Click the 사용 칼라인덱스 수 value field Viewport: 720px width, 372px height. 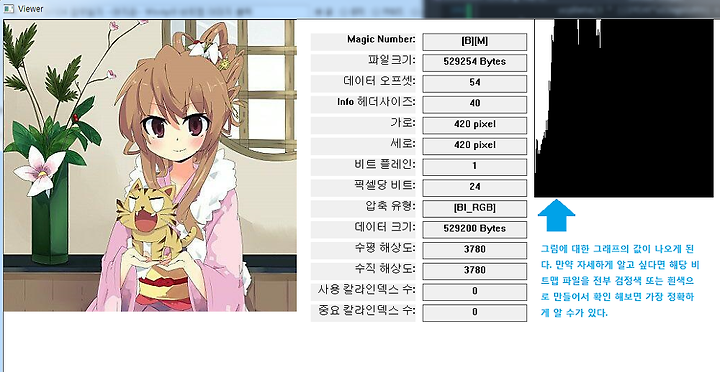474,292
